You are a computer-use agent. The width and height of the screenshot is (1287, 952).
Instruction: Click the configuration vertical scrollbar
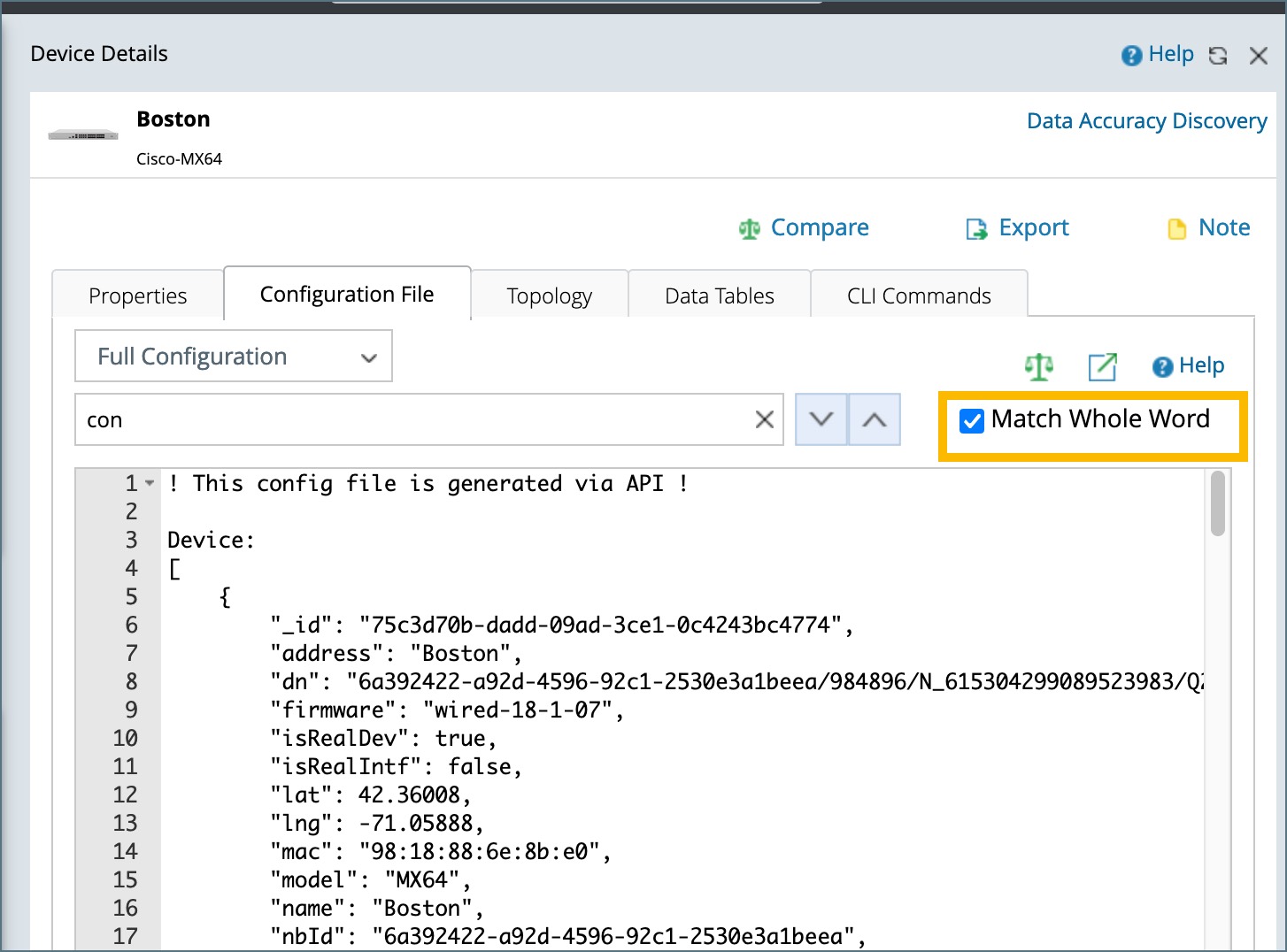1218,504
